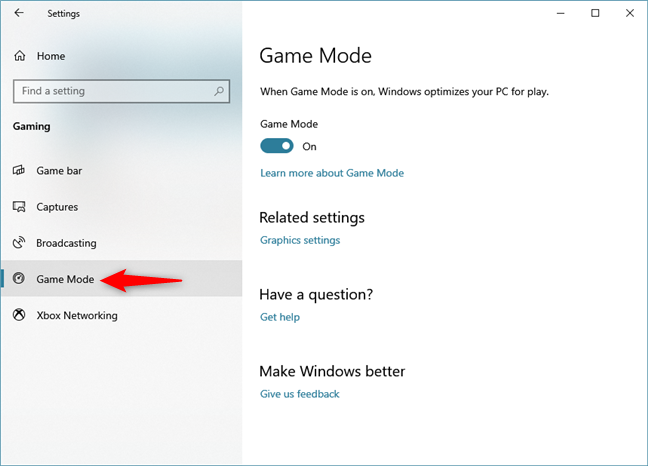Select the Gaming category heading
Image resolution: width=648 pixels, height=466 pixels.
tap(31, 126)
